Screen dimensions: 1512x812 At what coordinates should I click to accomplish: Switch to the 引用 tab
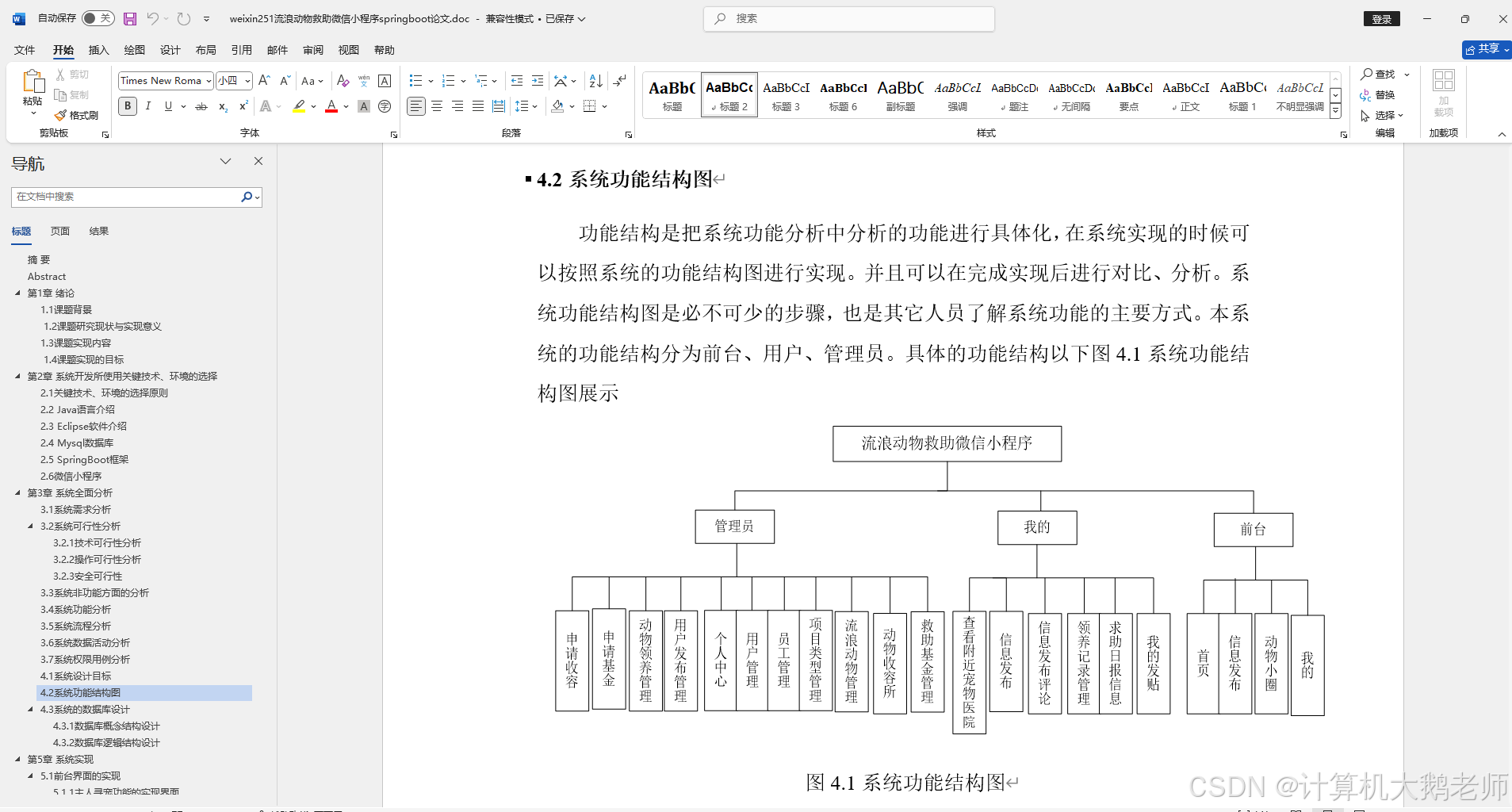242,50
